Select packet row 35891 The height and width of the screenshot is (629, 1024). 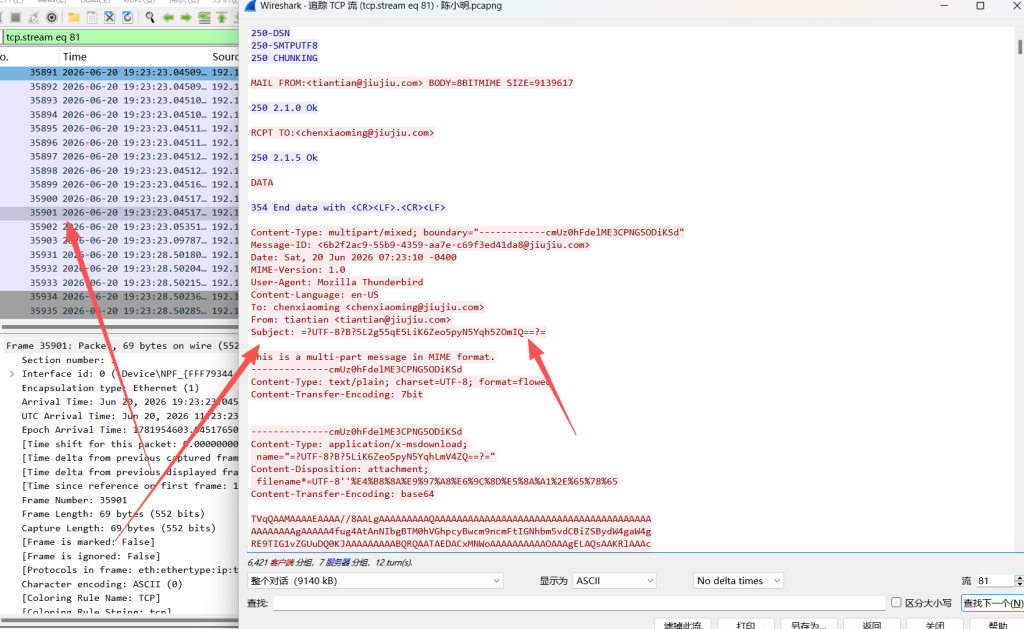(x=119, y=73)
